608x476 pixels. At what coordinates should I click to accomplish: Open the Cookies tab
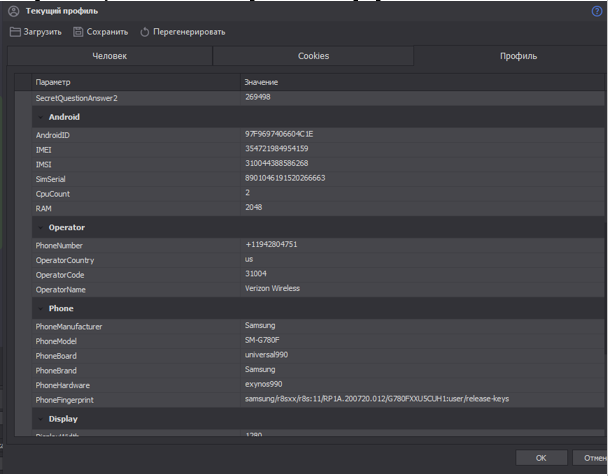(x=313, y=56)
